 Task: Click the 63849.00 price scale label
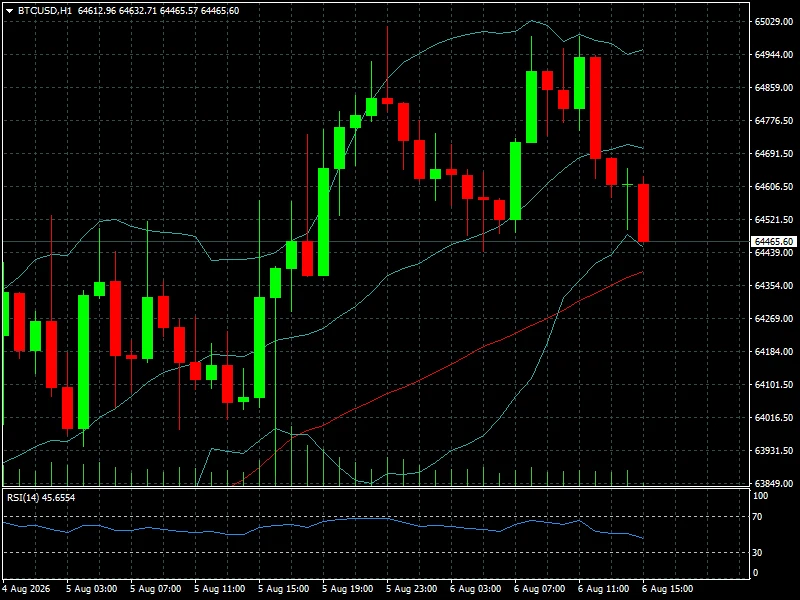(x=773, y=483)
